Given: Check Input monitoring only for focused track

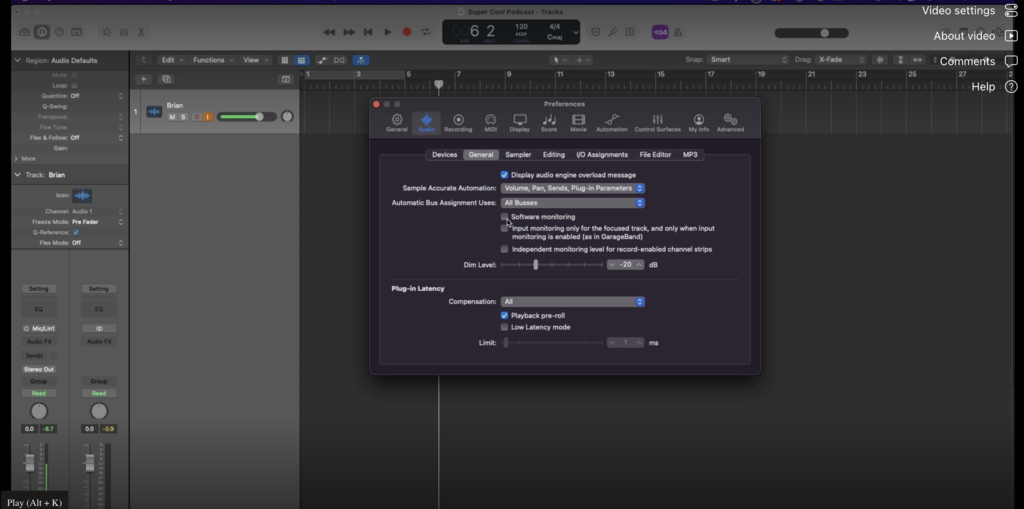Looking at the screenshot, I should tap(504, 228).
